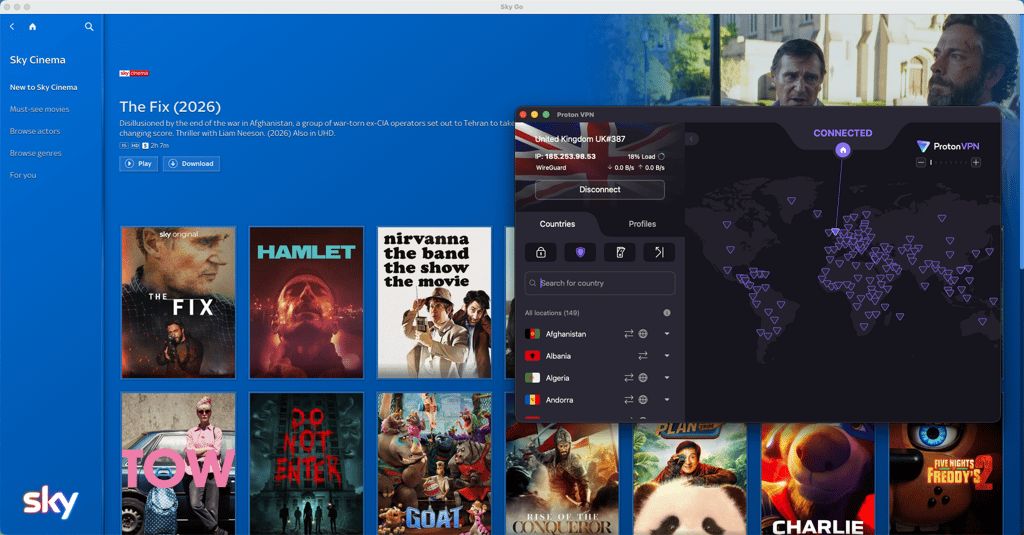Click the P2P arrows icon for Afghanistan

628,334
